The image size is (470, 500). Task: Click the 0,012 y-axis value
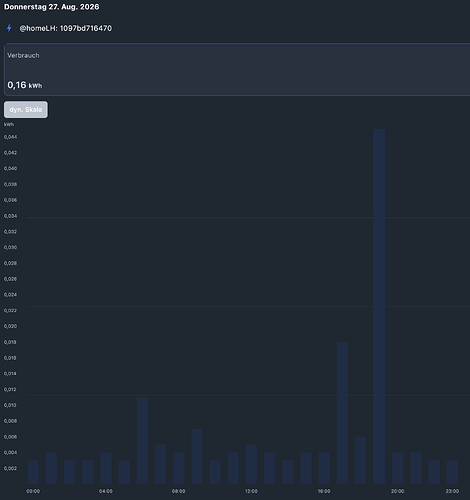coord(10,390)
